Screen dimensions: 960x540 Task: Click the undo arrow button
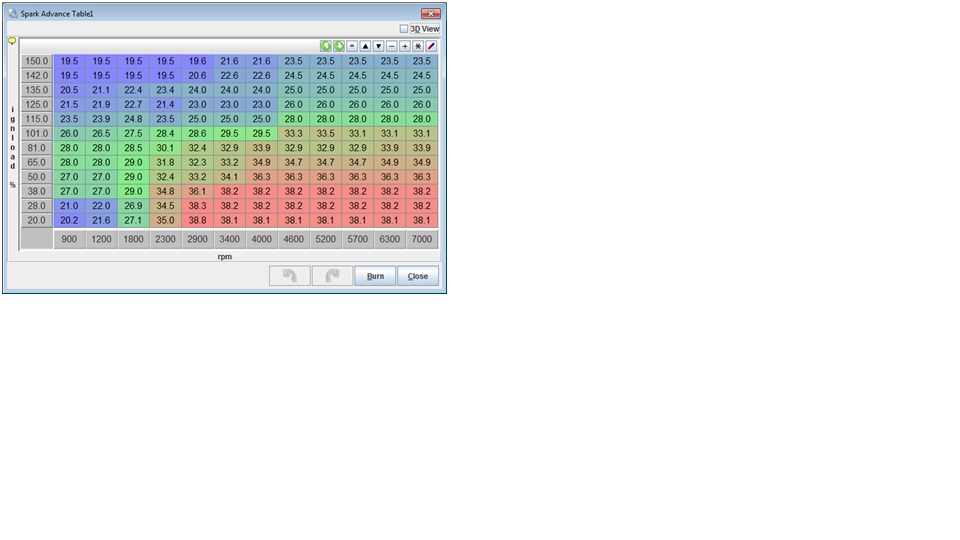(x=290, y=276)
